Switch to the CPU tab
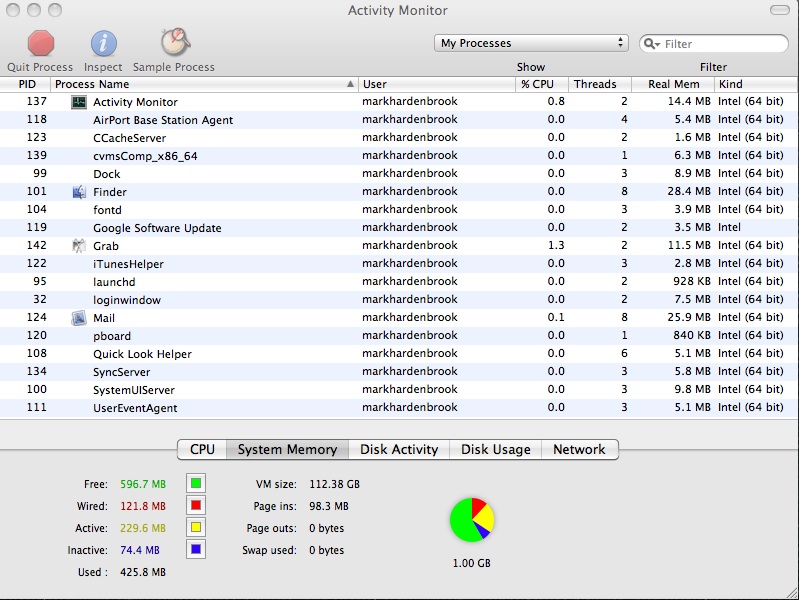799x600 pixels. [202, 450]
